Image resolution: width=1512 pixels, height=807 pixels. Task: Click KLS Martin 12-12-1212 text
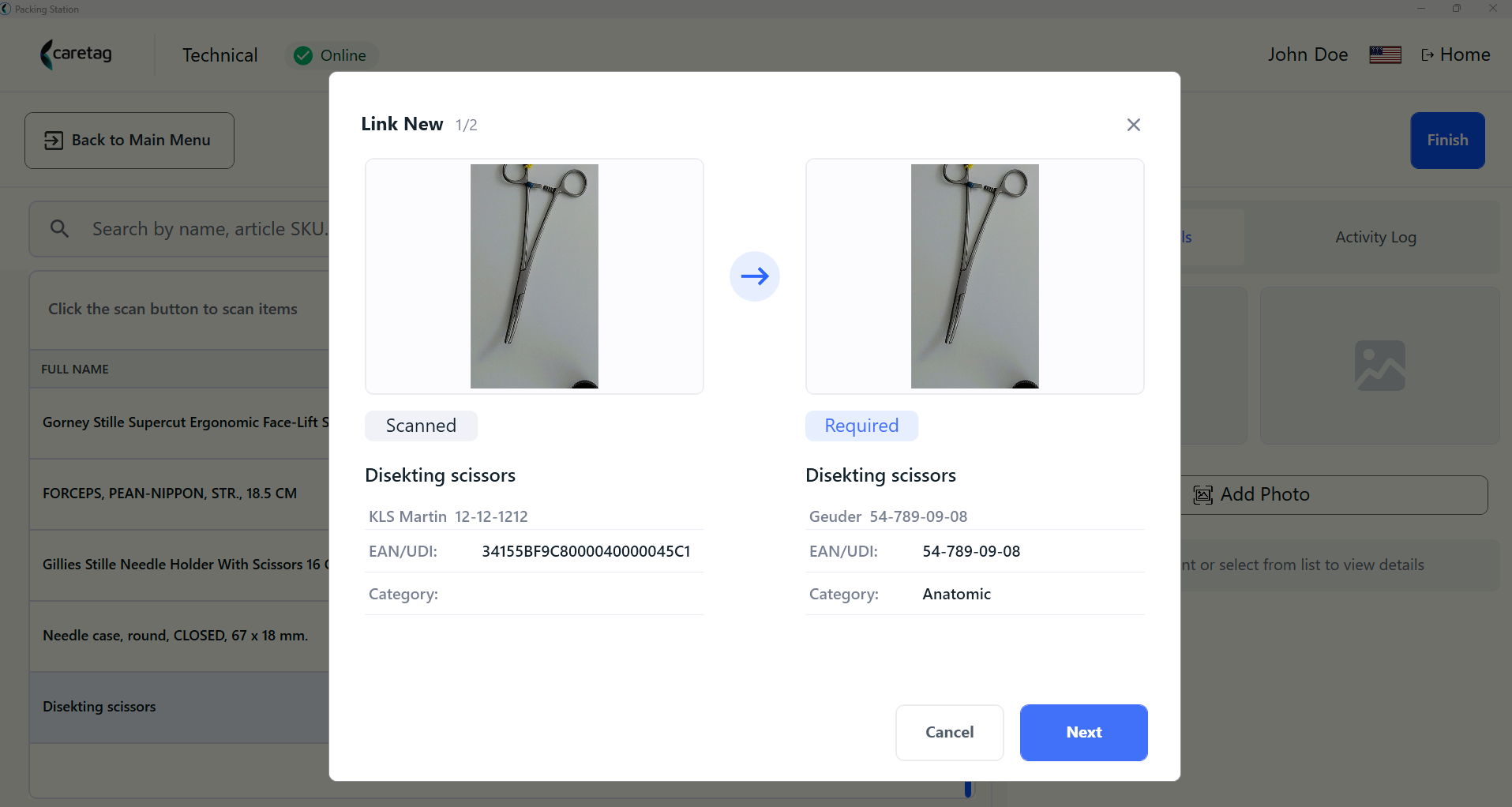click(448, 516)
